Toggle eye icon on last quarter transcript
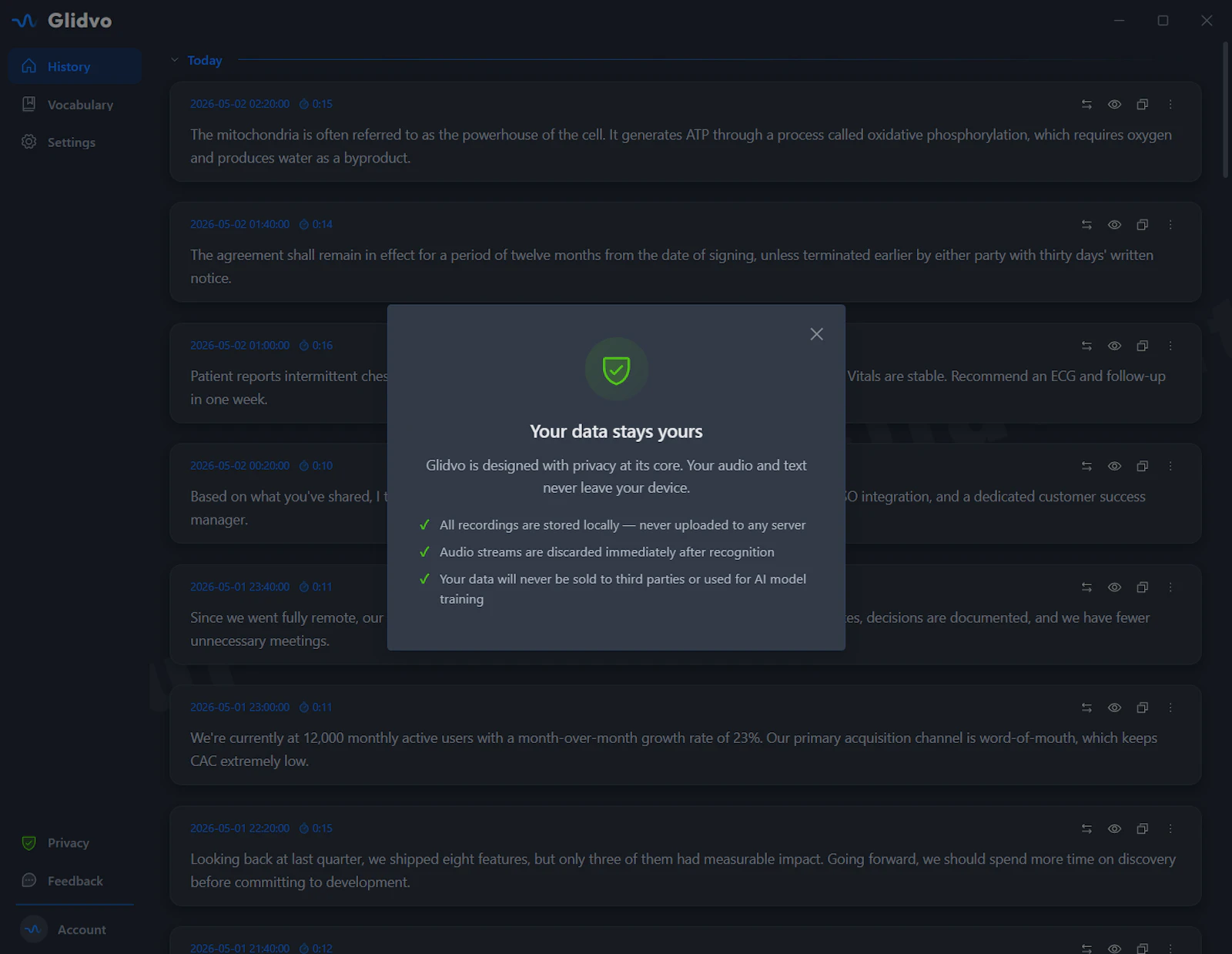 coord(1114,828)
